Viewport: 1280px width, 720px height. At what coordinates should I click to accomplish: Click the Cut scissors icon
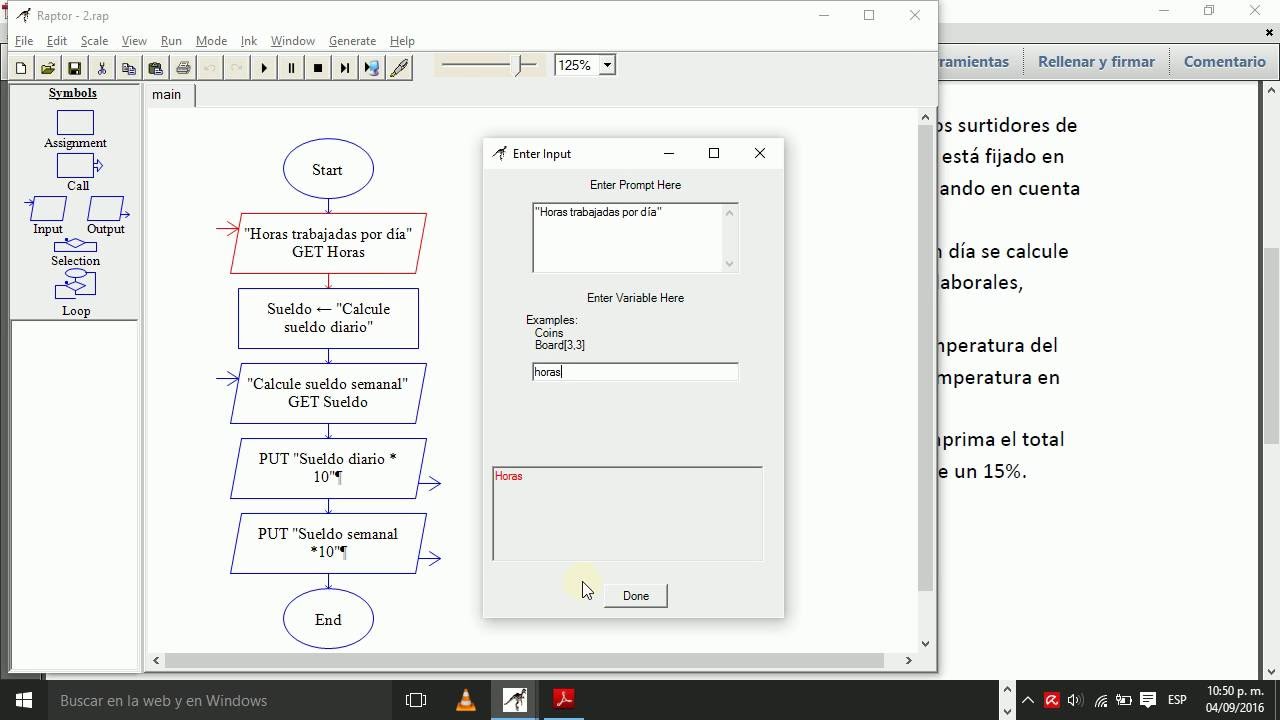click(x=101, y=68)
